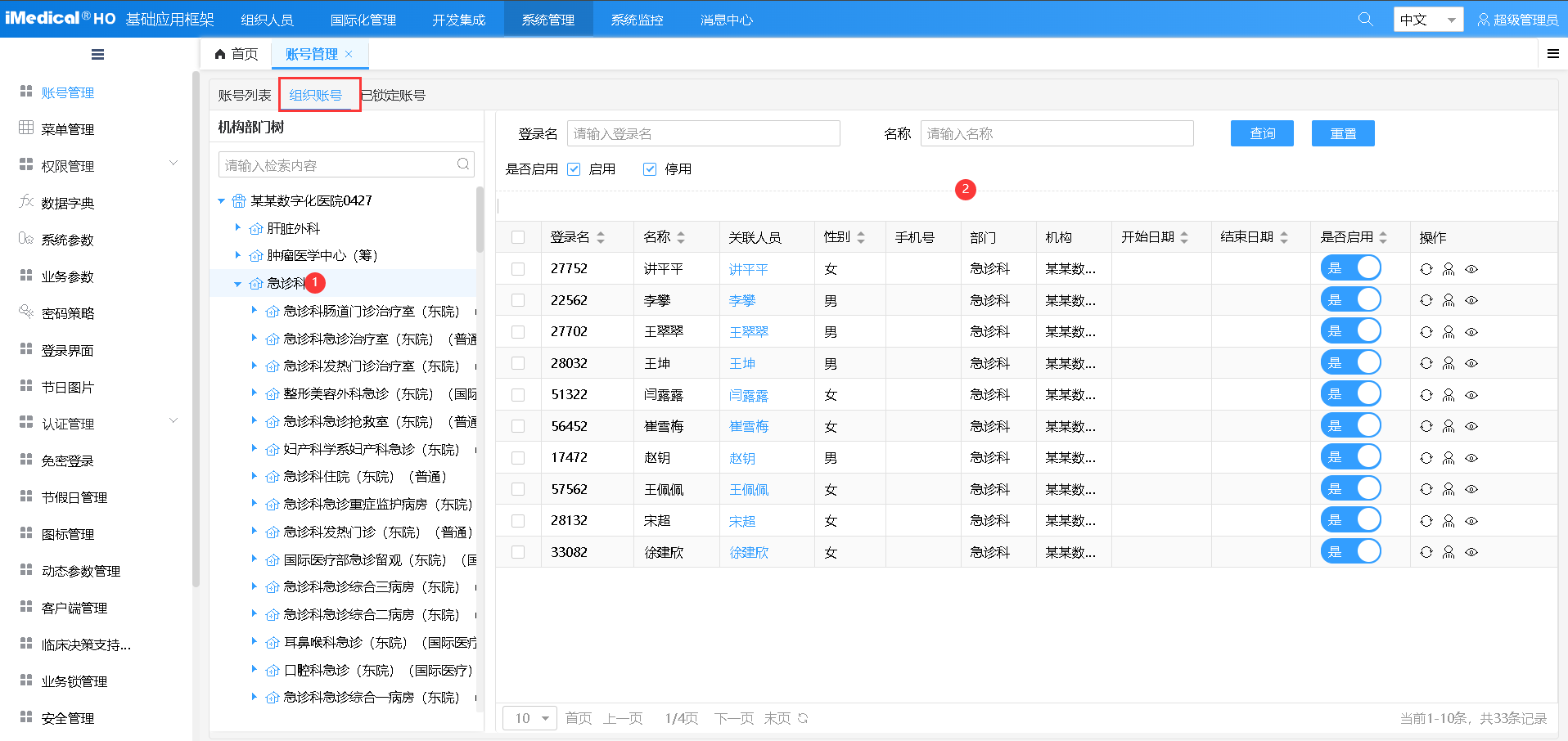
Task: Click the 超级管理员 user icon
Action: [x=1484, y=18]
